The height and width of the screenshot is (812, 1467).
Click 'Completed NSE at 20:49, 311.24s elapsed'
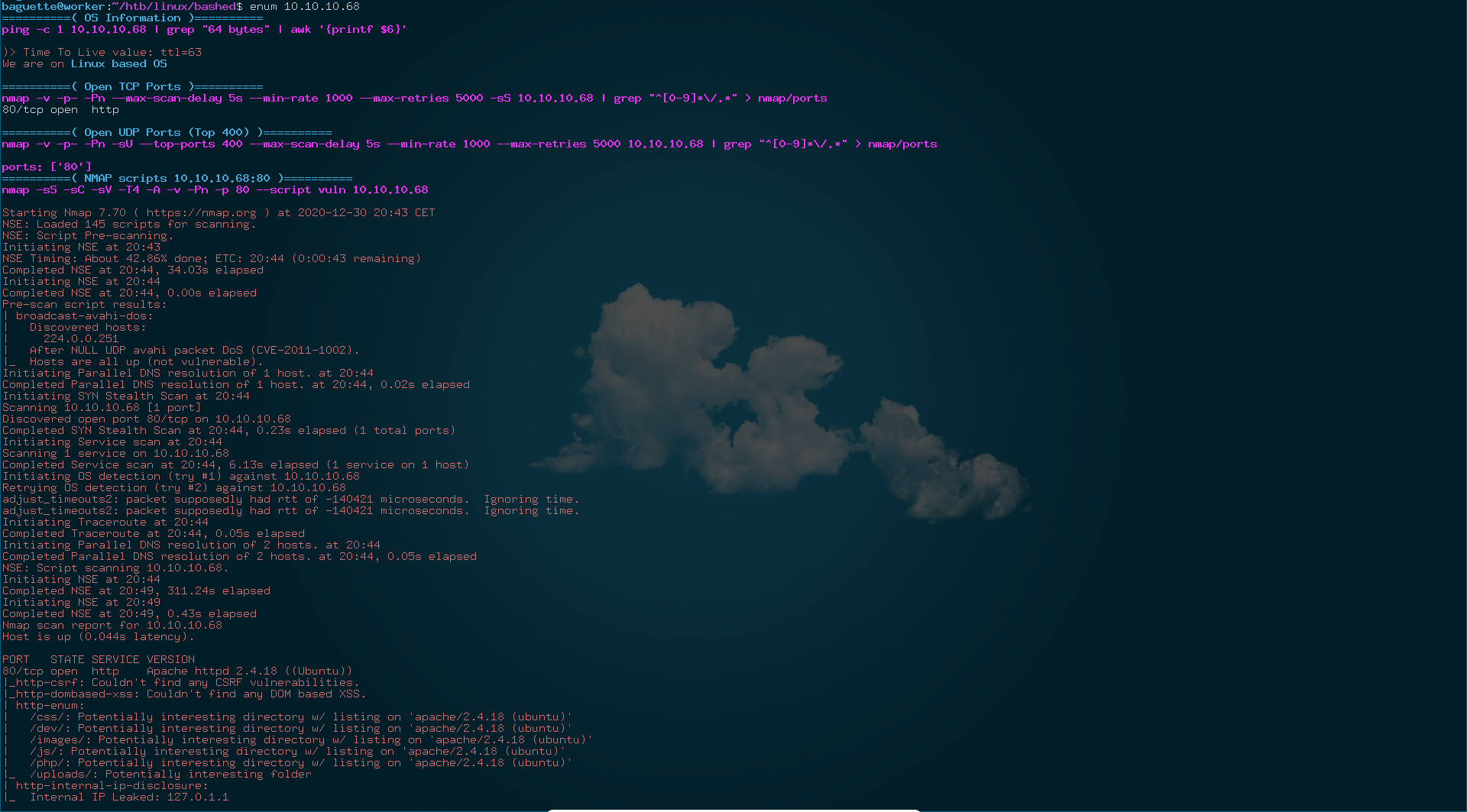136,590
